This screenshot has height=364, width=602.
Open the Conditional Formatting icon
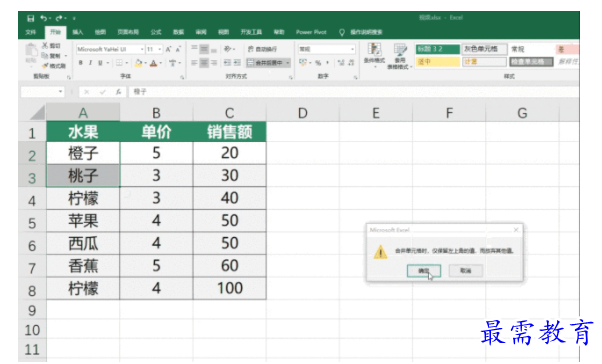coord(374,55)
